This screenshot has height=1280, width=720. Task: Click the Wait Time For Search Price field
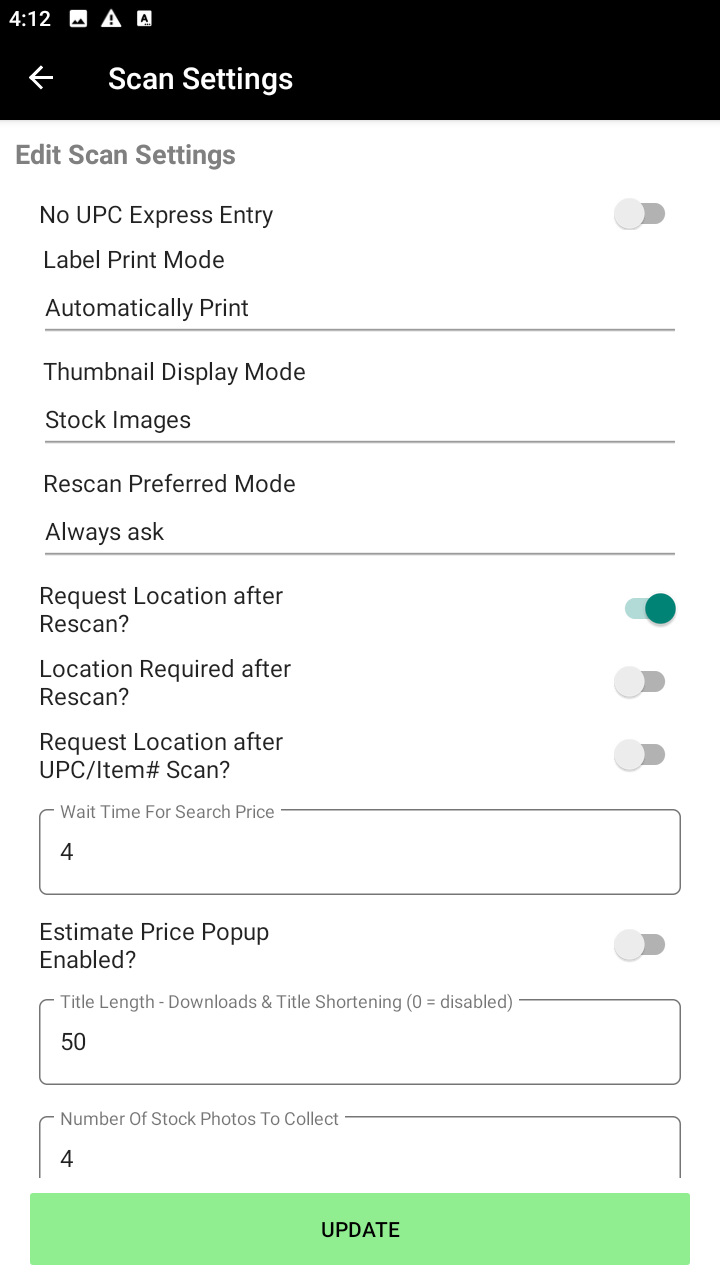click(360, 852)
